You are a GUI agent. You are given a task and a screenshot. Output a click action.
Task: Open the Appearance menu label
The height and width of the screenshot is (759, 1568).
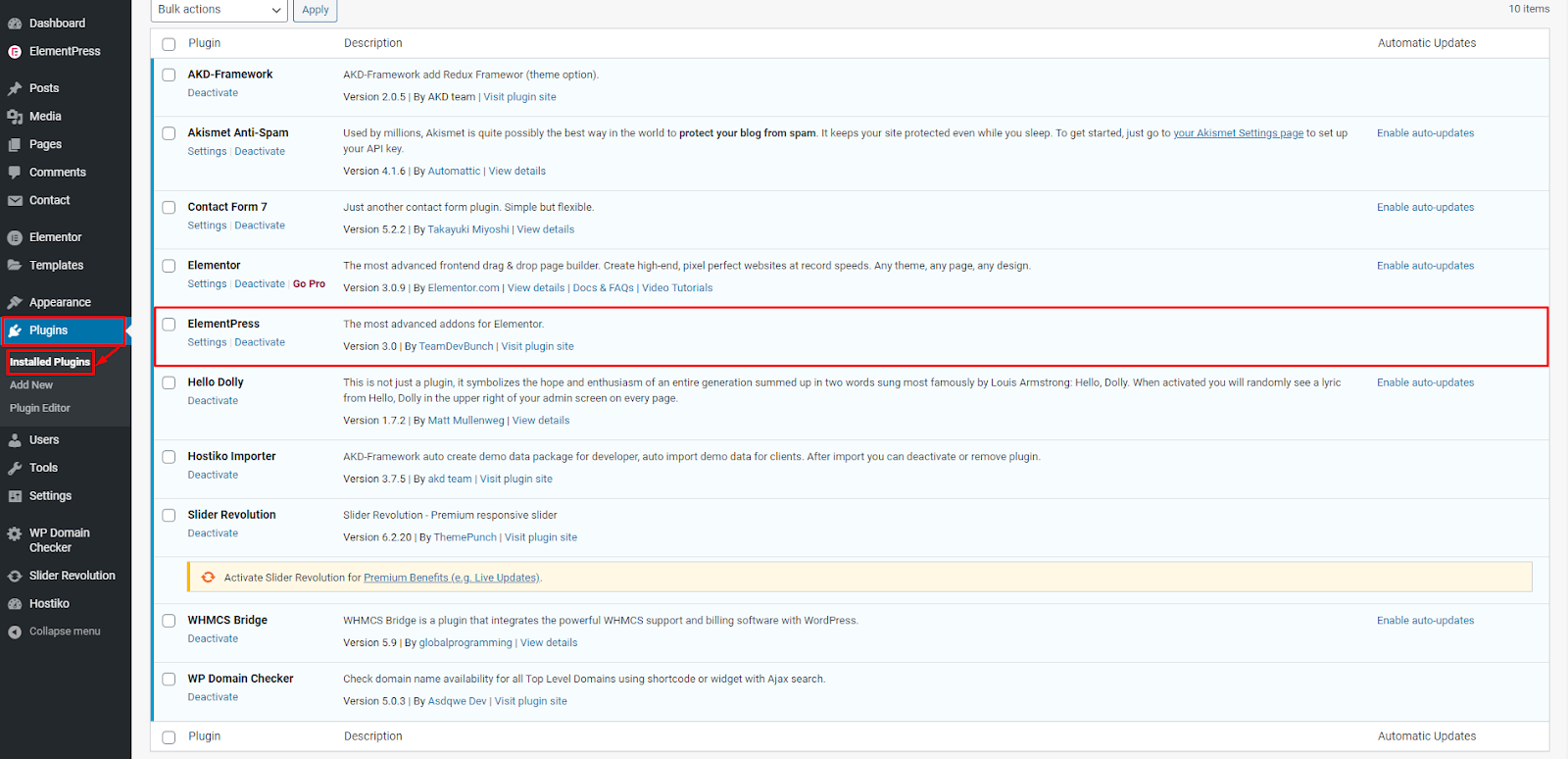[x=60, y=303]
